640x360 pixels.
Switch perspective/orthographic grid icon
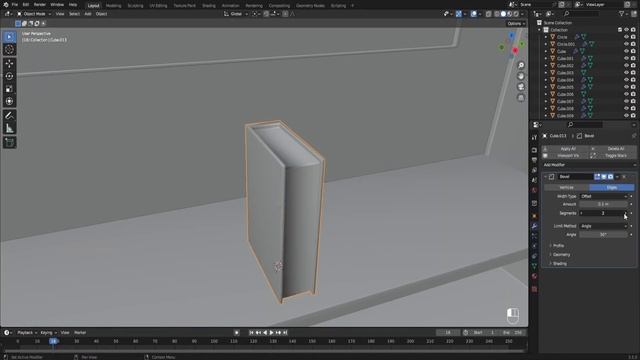point(521,98)
